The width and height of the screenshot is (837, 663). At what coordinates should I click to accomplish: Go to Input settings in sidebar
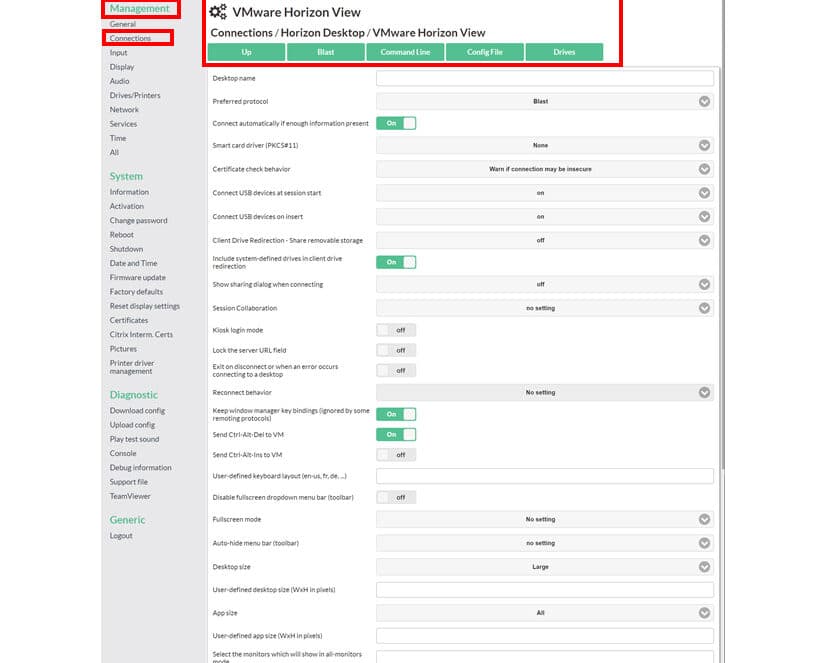click(119, 52)
